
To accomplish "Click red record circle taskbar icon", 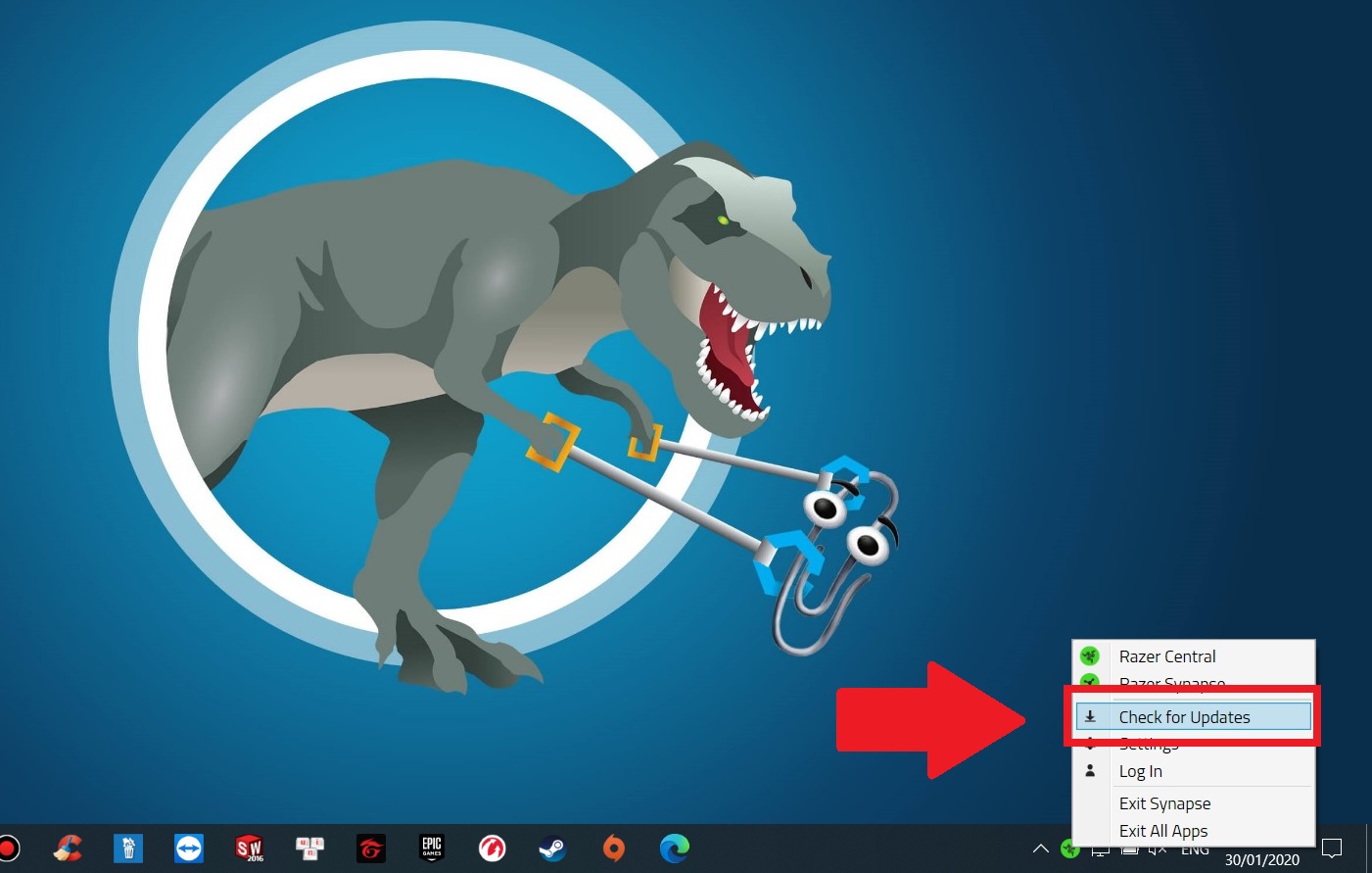I will [x=9, y=848].
